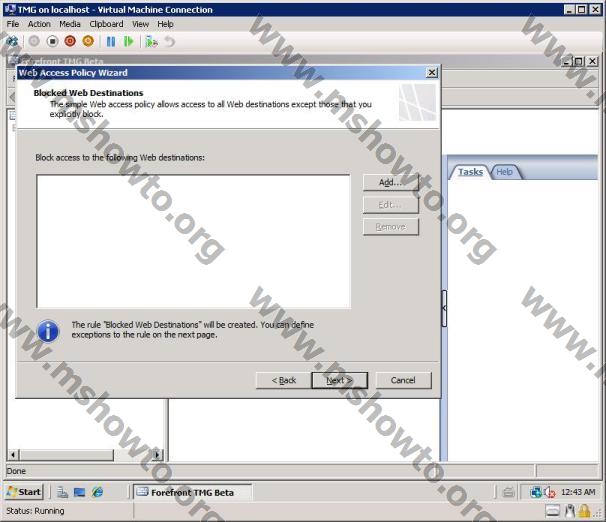Click the disabled Edit... button

(391, 204)
